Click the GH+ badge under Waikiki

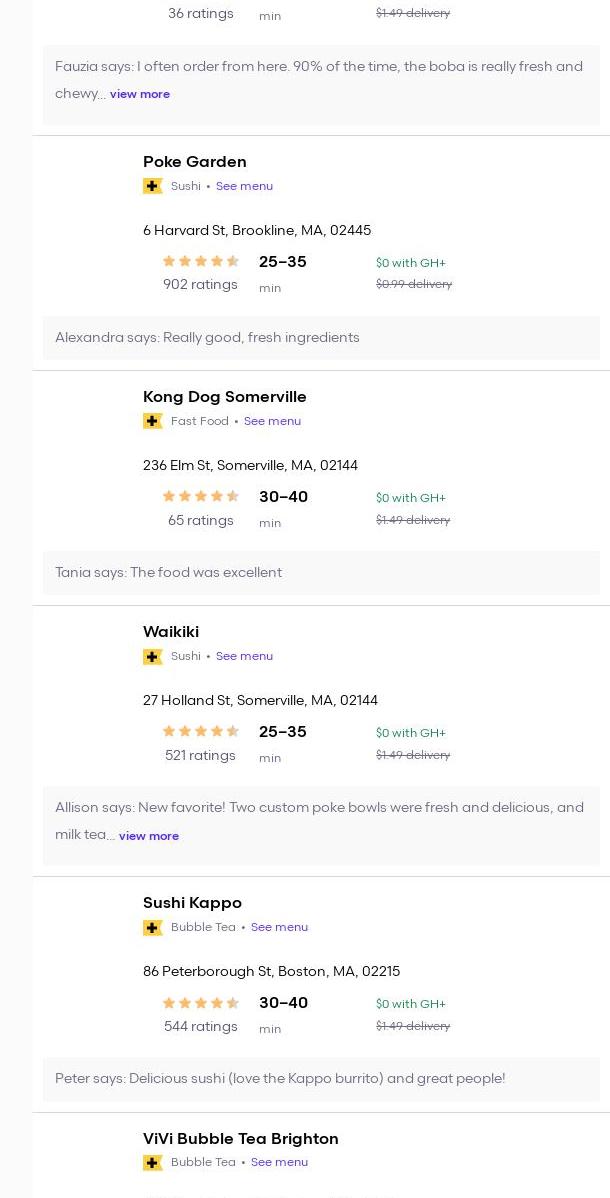coord(153,656)
